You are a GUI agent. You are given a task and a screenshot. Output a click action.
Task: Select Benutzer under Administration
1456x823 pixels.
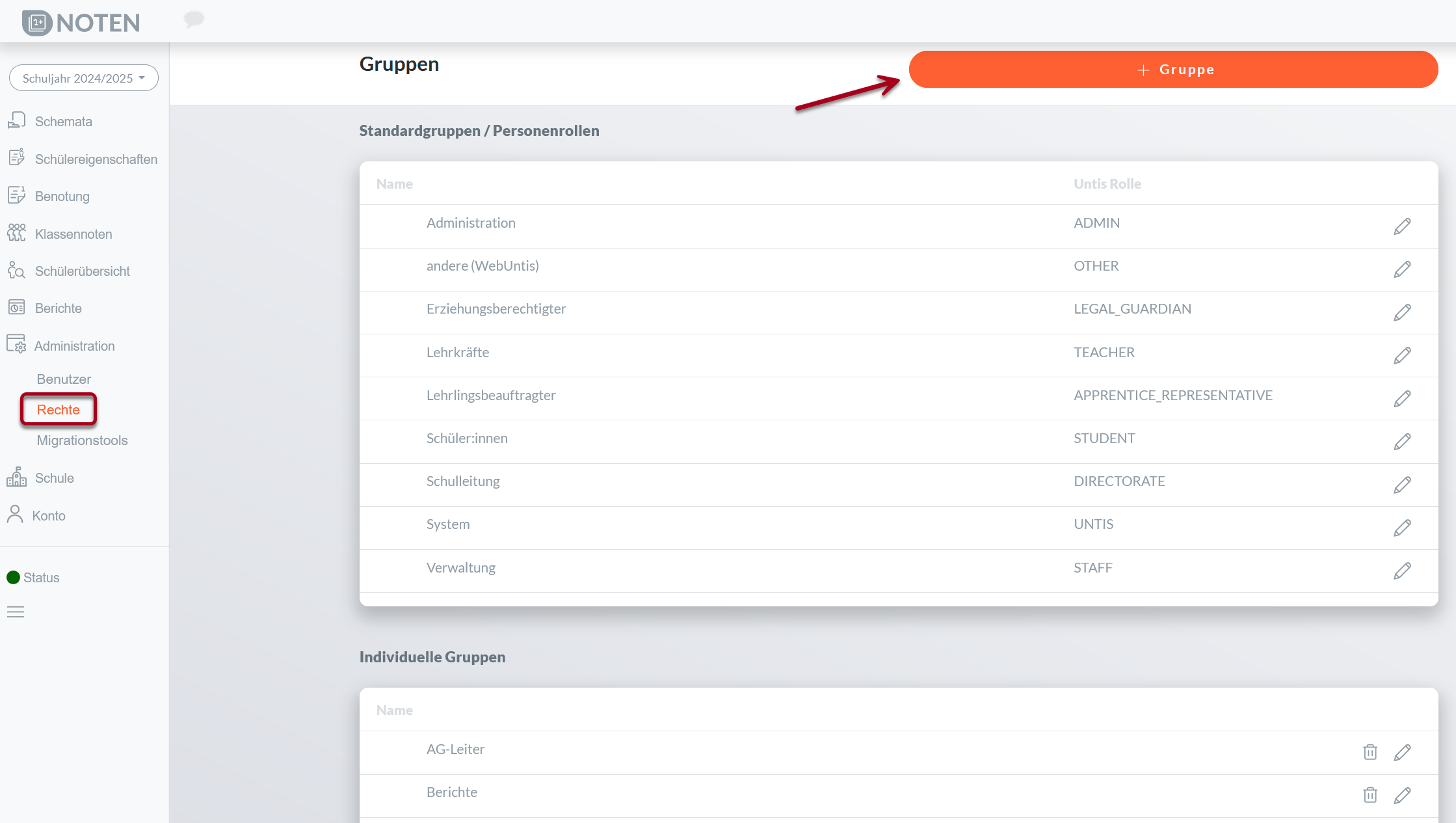tap(64, 379)
